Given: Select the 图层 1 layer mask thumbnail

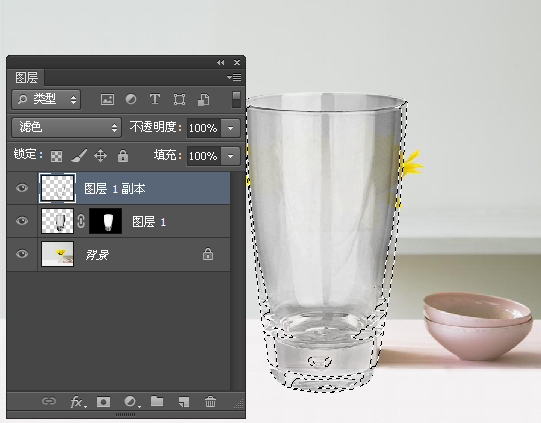Looking at the screenshot, I should click(106, 221).
